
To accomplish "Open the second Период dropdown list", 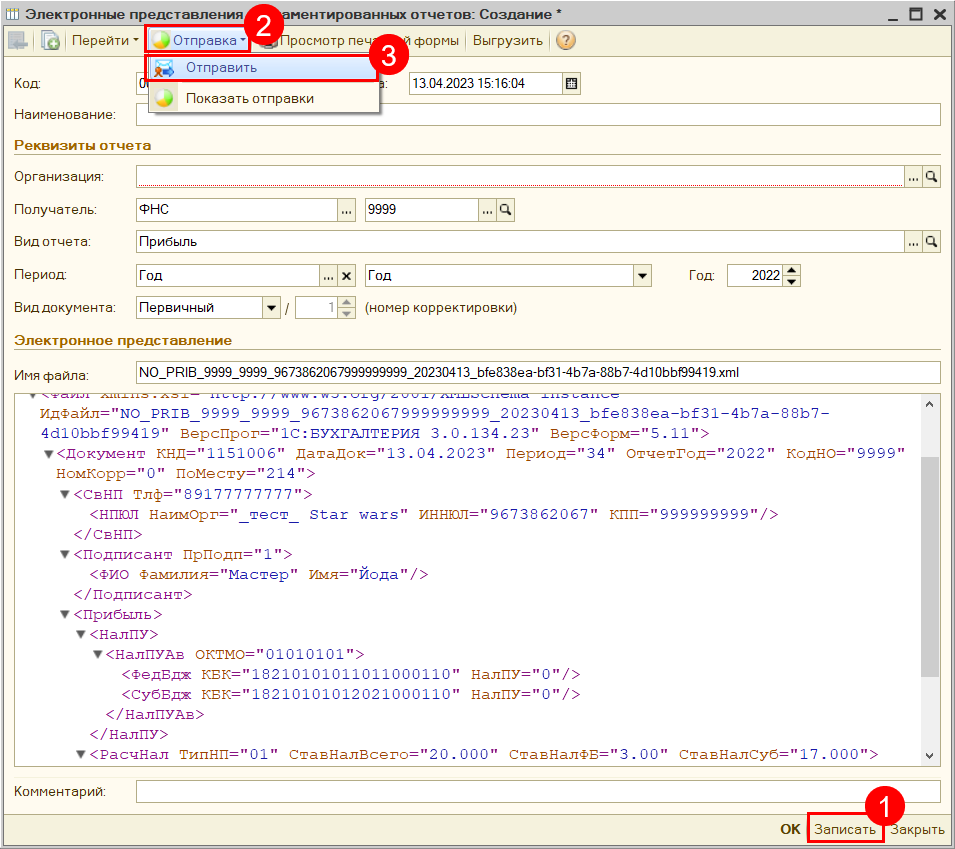I will point(643,275).
